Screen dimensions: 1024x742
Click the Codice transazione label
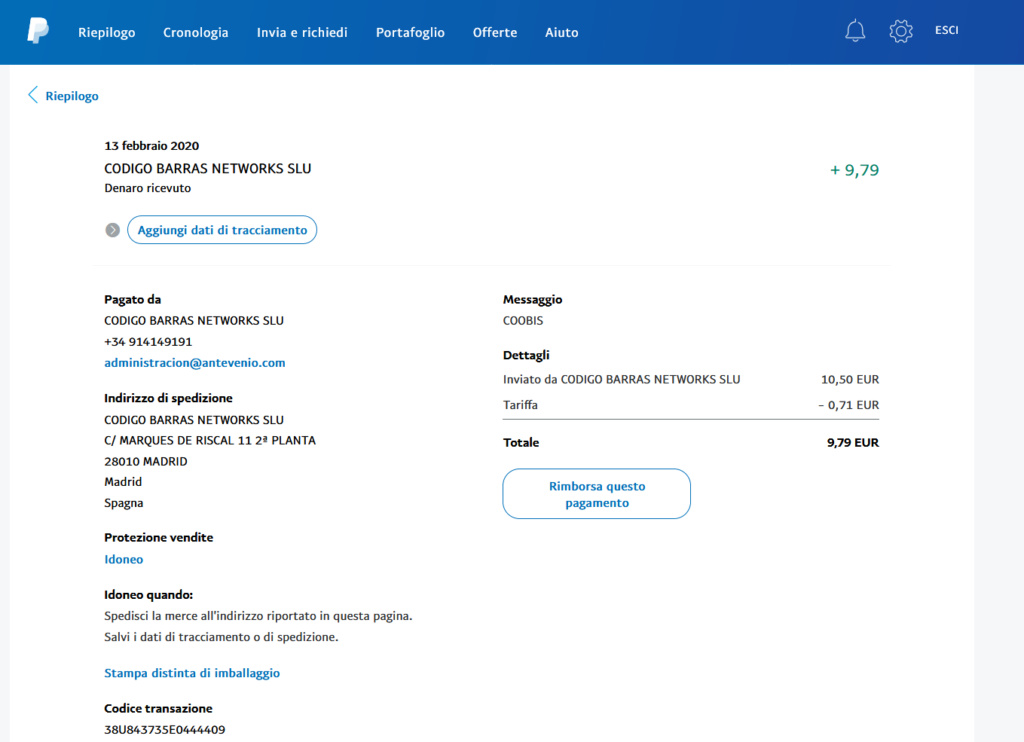click(158, 708)
